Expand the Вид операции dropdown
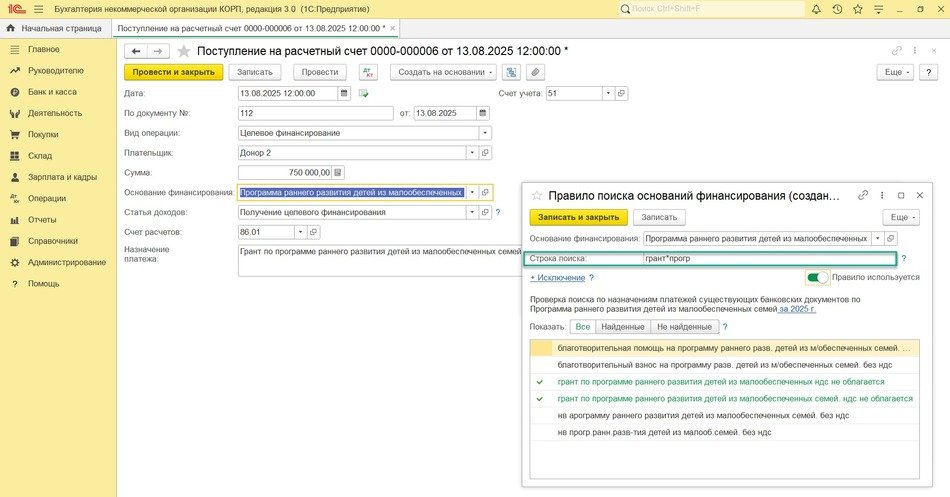 point(486,133)
